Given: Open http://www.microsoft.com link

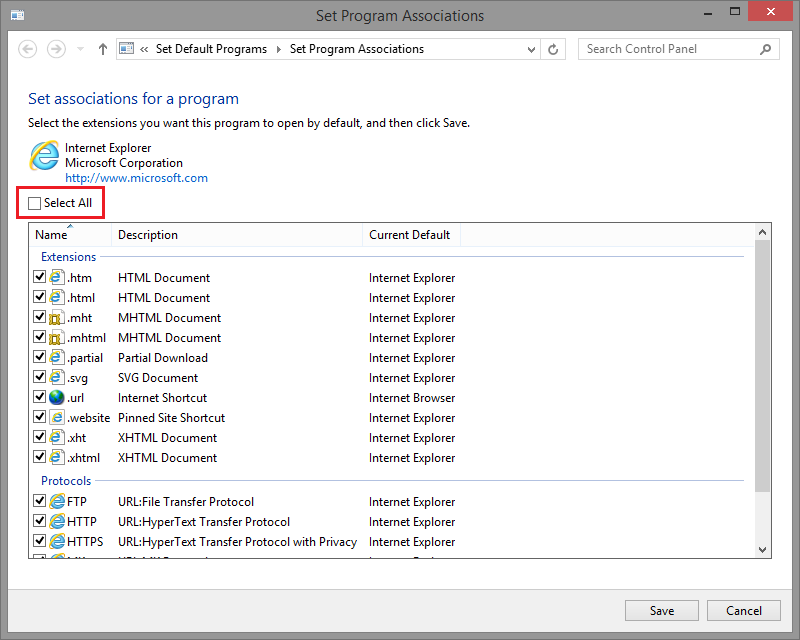Looking at the screenshot, I should coord(136,178).
